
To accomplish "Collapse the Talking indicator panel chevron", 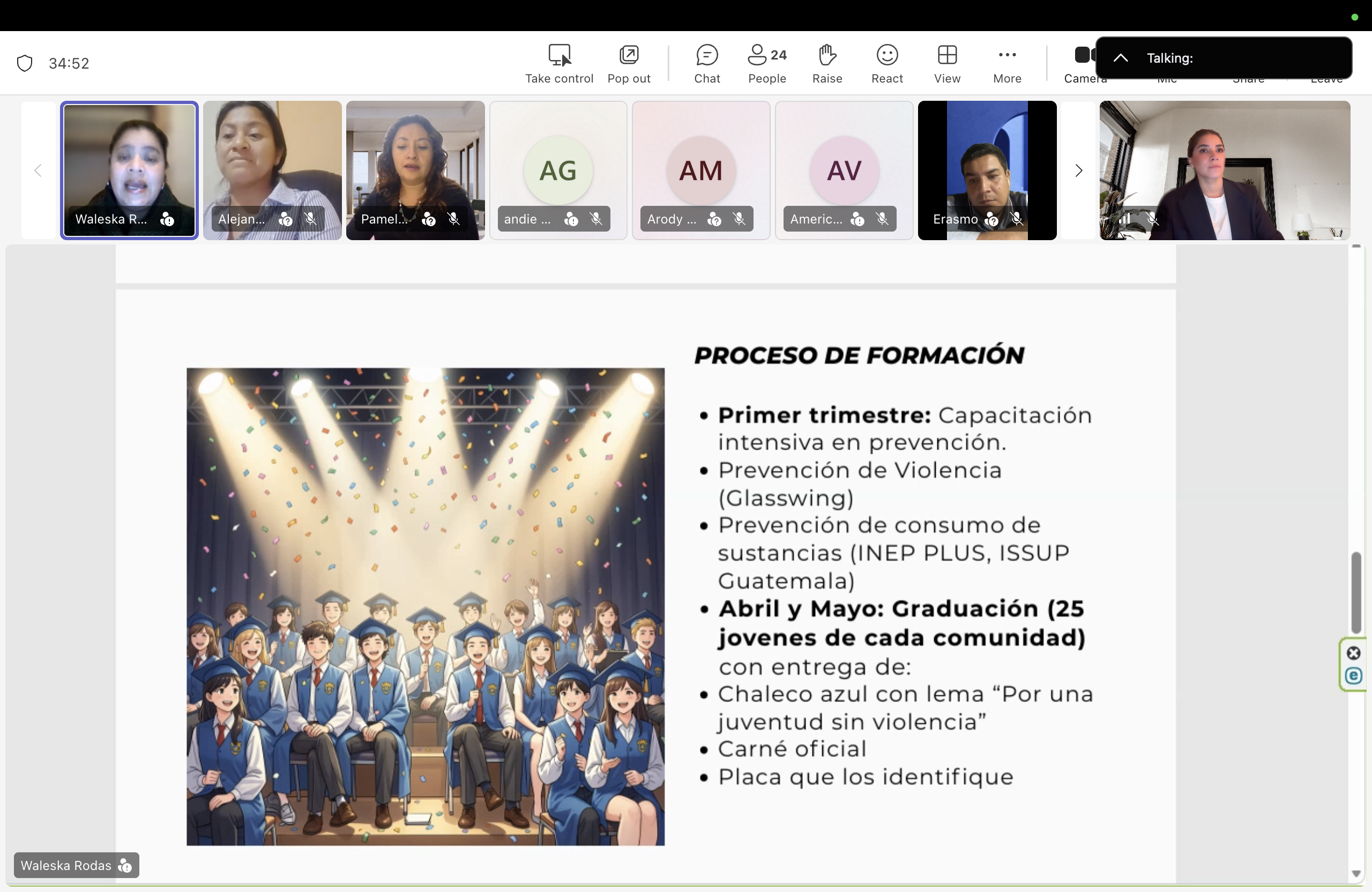I will (1120, 58).
